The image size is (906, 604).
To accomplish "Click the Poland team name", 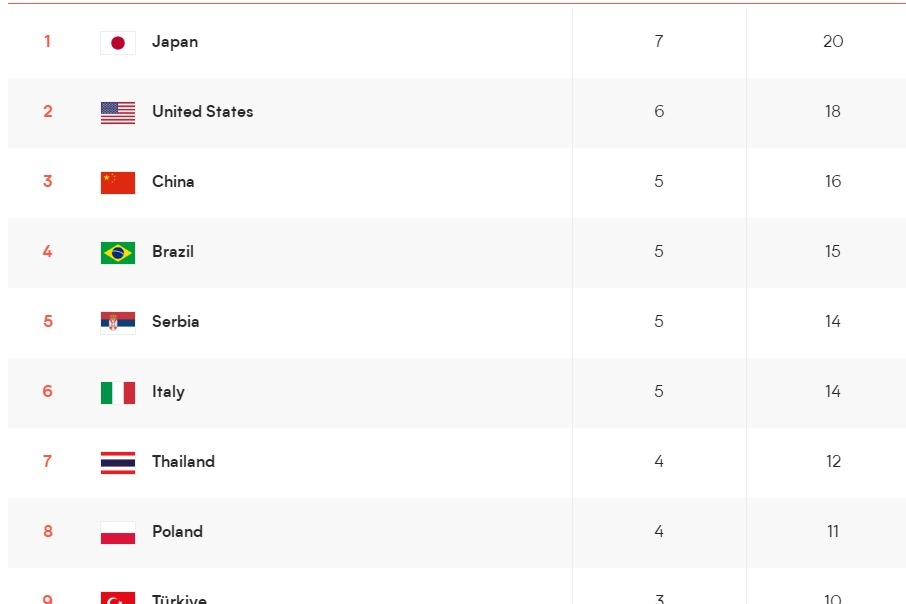I will (x=177, y=531).
